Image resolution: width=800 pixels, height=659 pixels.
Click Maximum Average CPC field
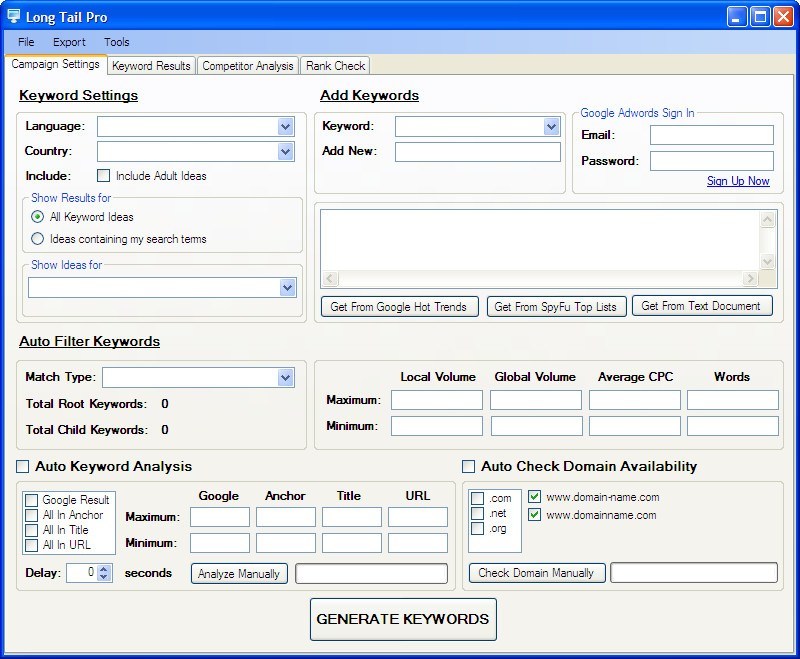635,400
